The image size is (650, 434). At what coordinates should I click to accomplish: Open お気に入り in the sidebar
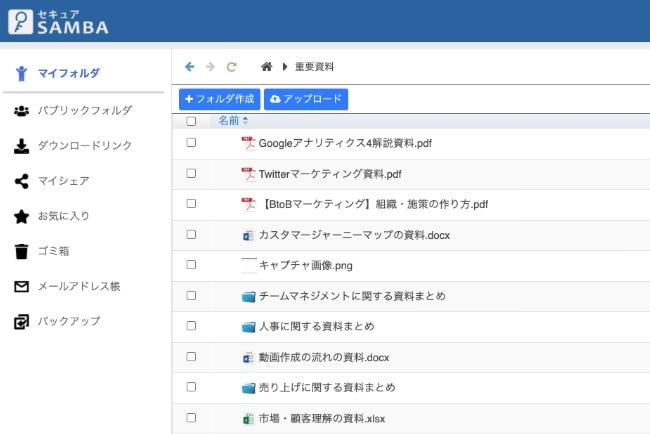tap(63, 216)
